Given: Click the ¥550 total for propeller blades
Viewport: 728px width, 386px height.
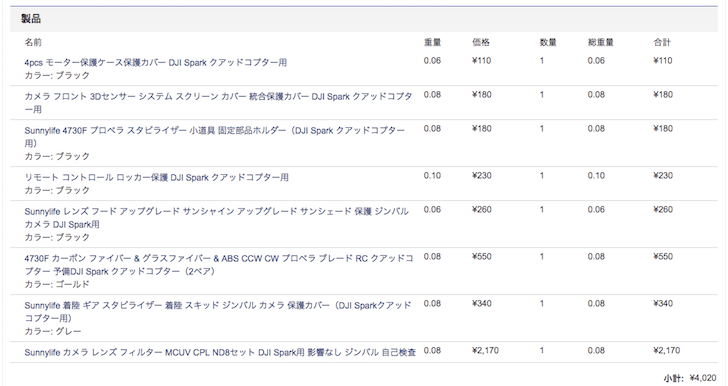Looking at the screenshot, I should (663, 256).
